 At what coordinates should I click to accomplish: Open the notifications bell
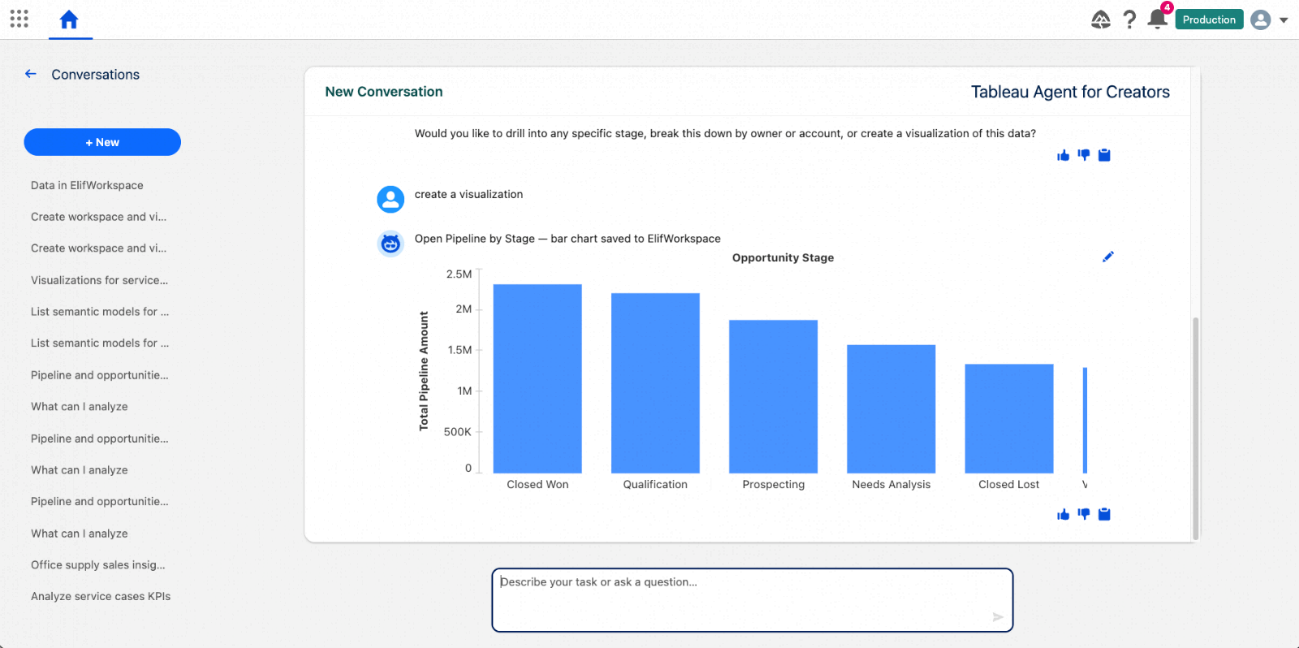(x=1158, y=19)
